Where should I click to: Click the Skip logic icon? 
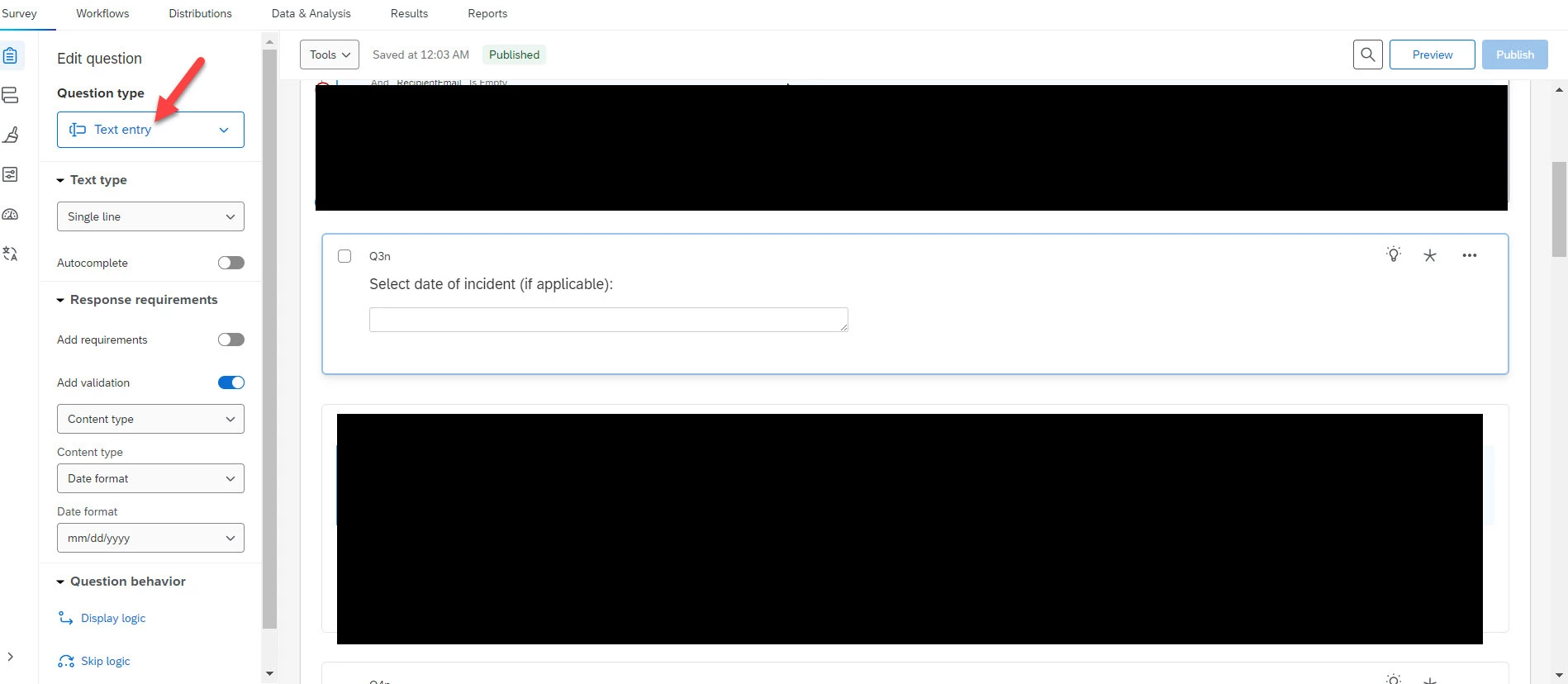point(66,661)
